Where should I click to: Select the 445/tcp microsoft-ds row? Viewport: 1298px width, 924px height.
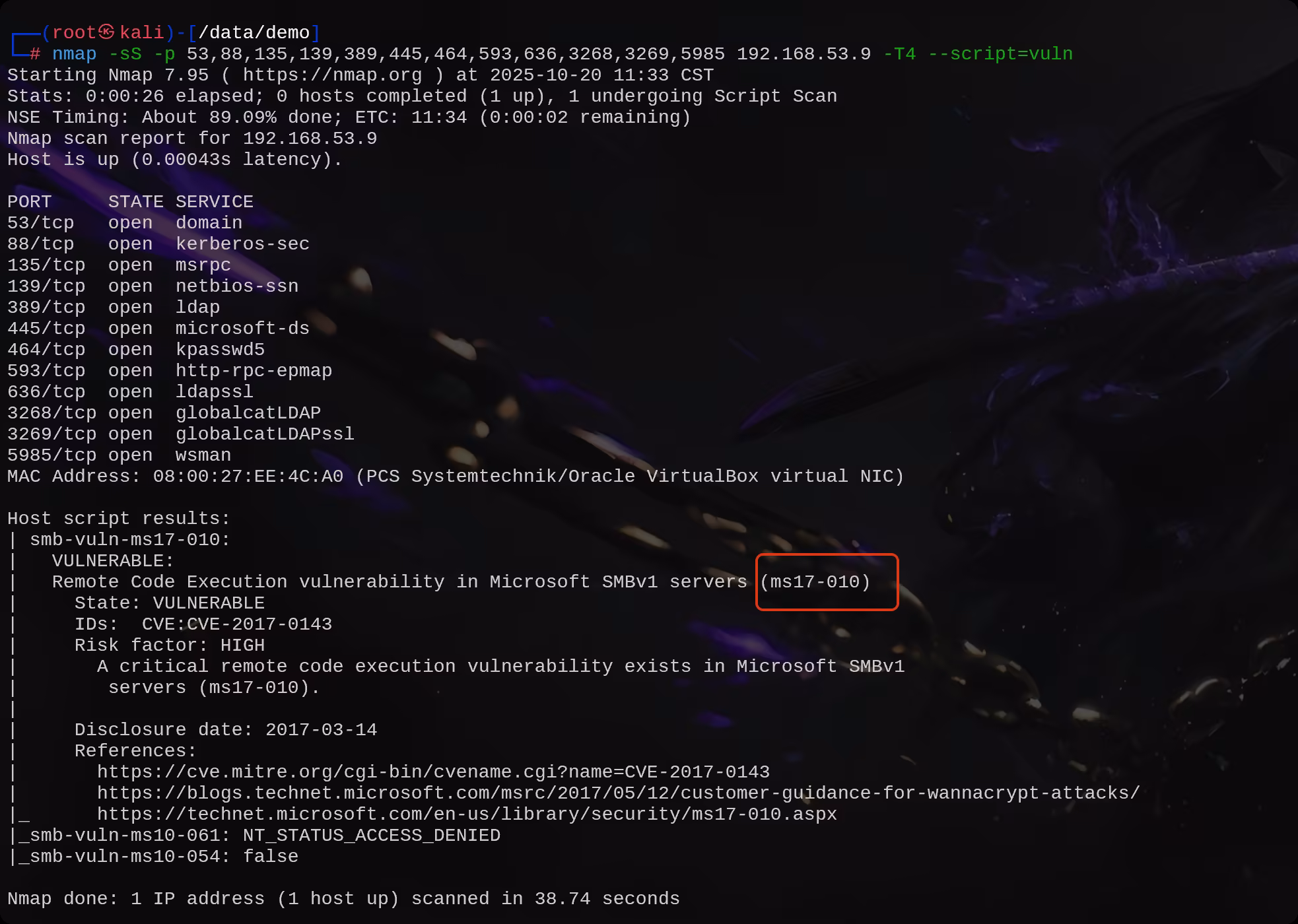158,329
